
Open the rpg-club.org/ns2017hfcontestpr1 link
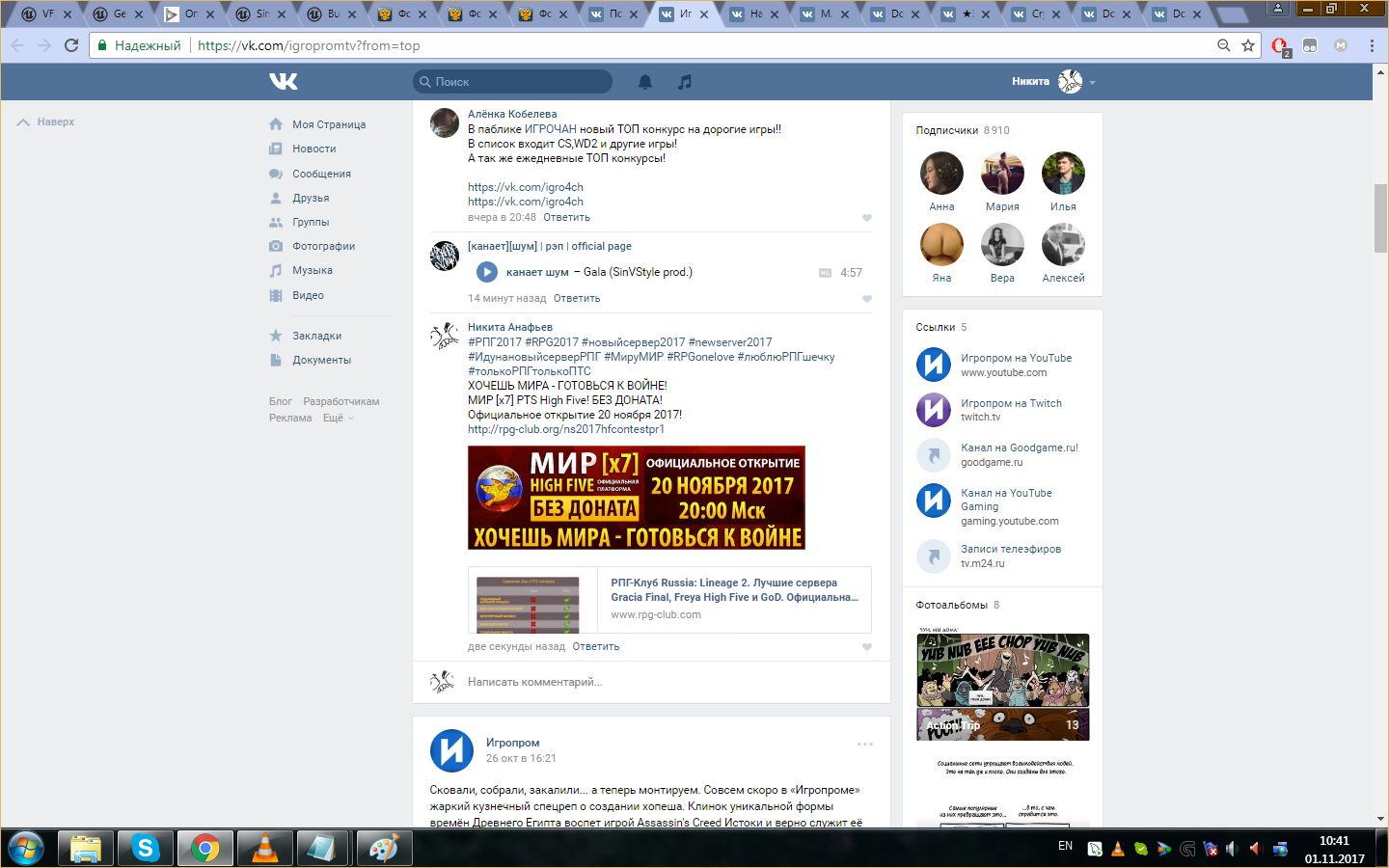pos(566,429)
